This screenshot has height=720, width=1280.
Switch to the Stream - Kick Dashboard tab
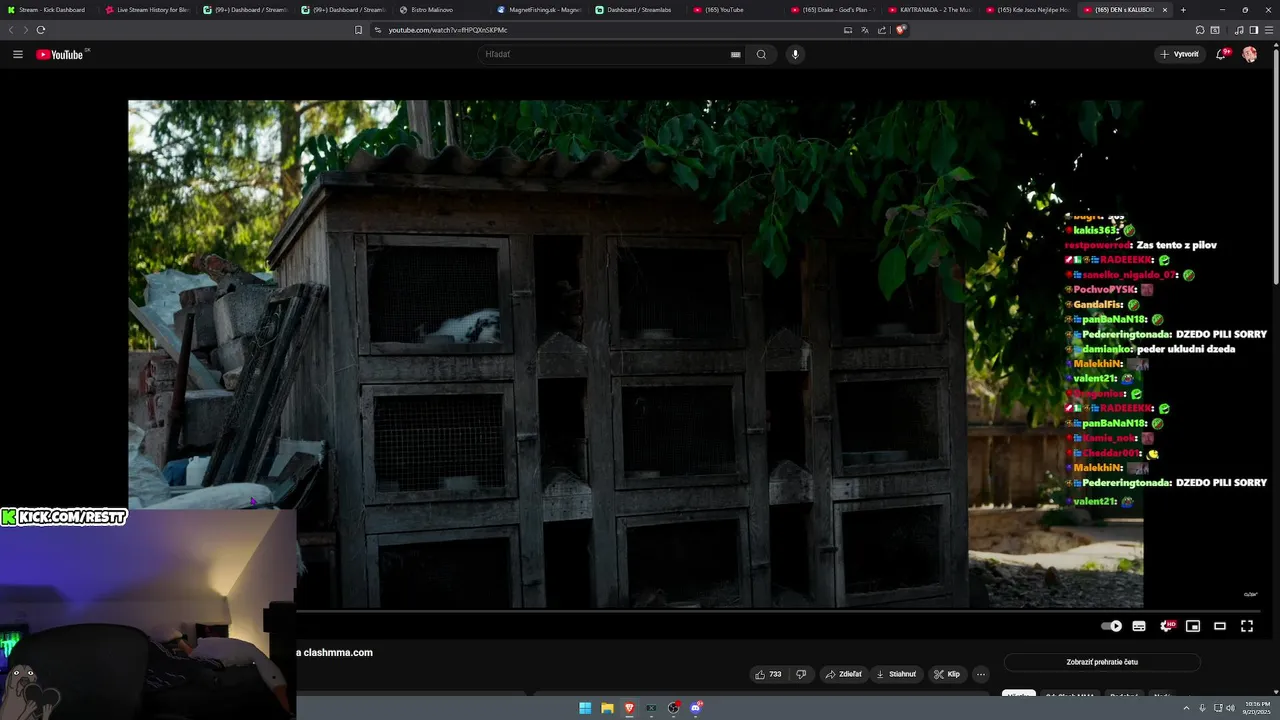48,10
